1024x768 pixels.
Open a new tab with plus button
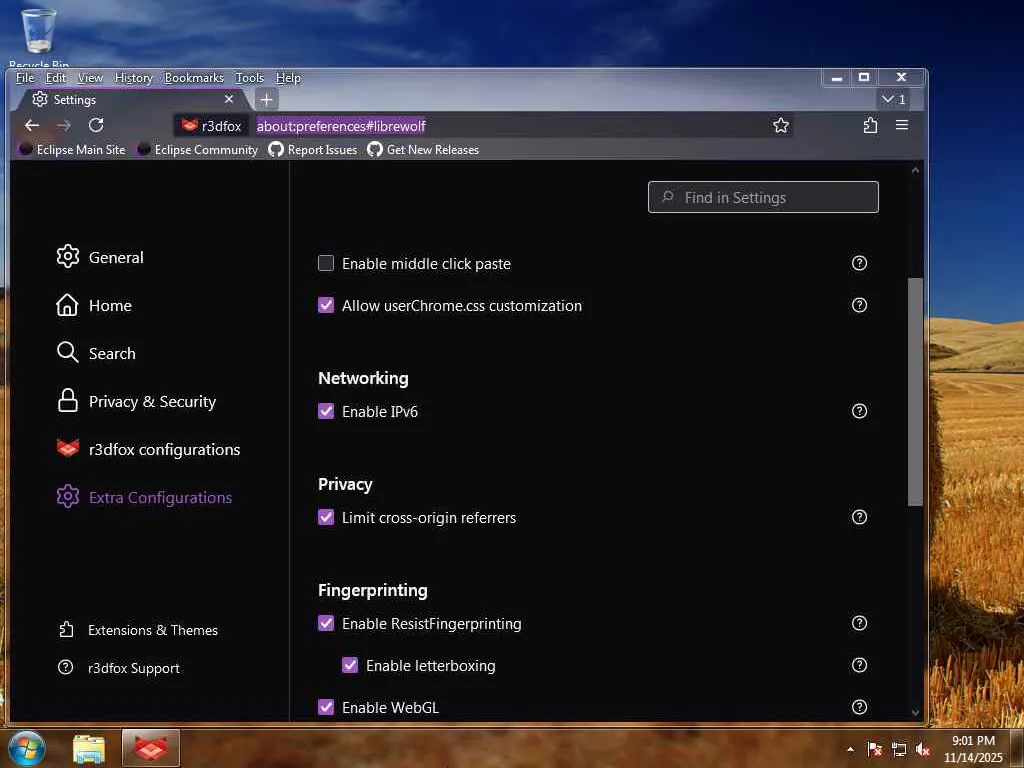[x=266, y=100]
